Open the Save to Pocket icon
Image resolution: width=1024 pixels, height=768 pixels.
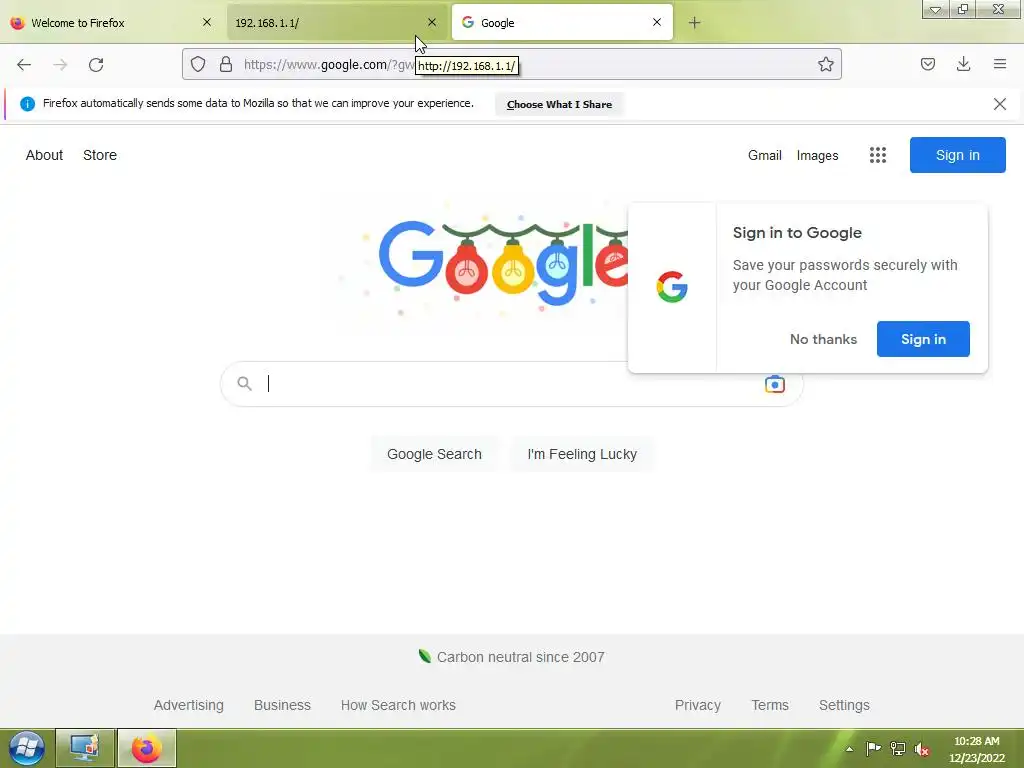(927, 64)
